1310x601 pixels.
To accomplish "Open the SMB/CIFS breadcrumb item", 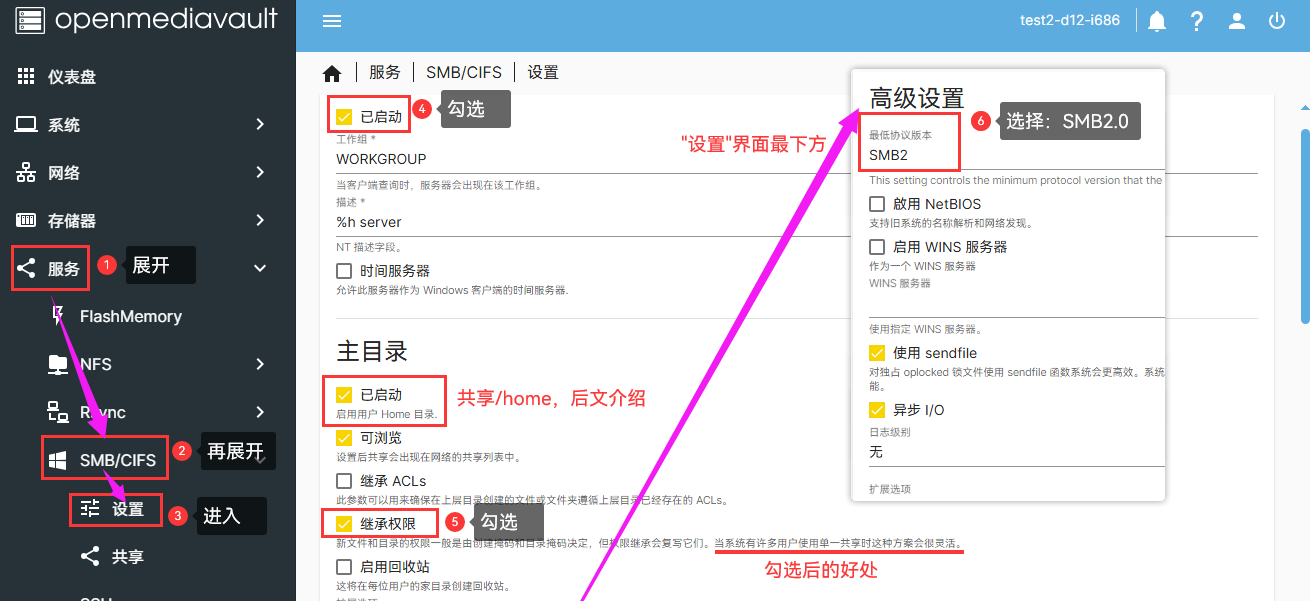I will pyautogui.click(x=463, y=71).
